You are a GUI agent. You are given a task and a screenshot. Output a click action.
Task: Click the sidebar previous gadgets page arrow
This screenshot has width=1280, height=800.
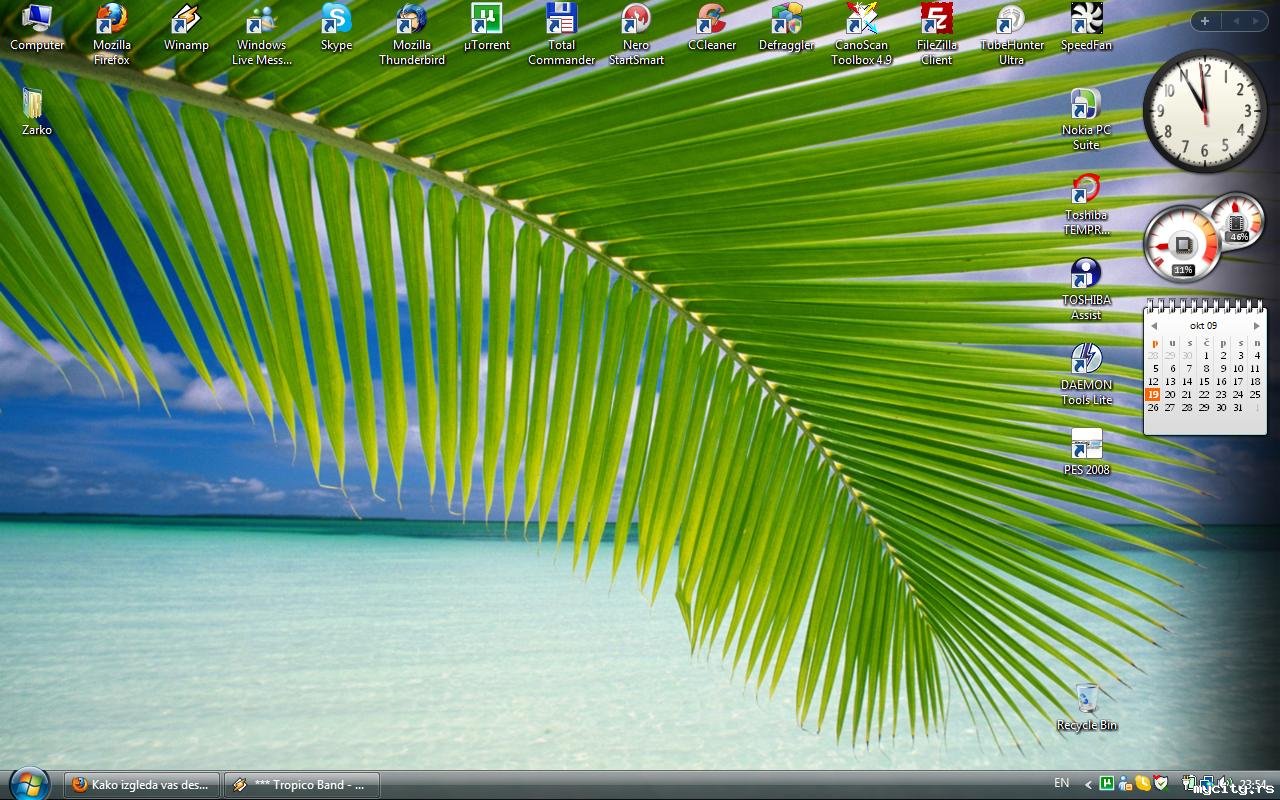coord(1235,21)
